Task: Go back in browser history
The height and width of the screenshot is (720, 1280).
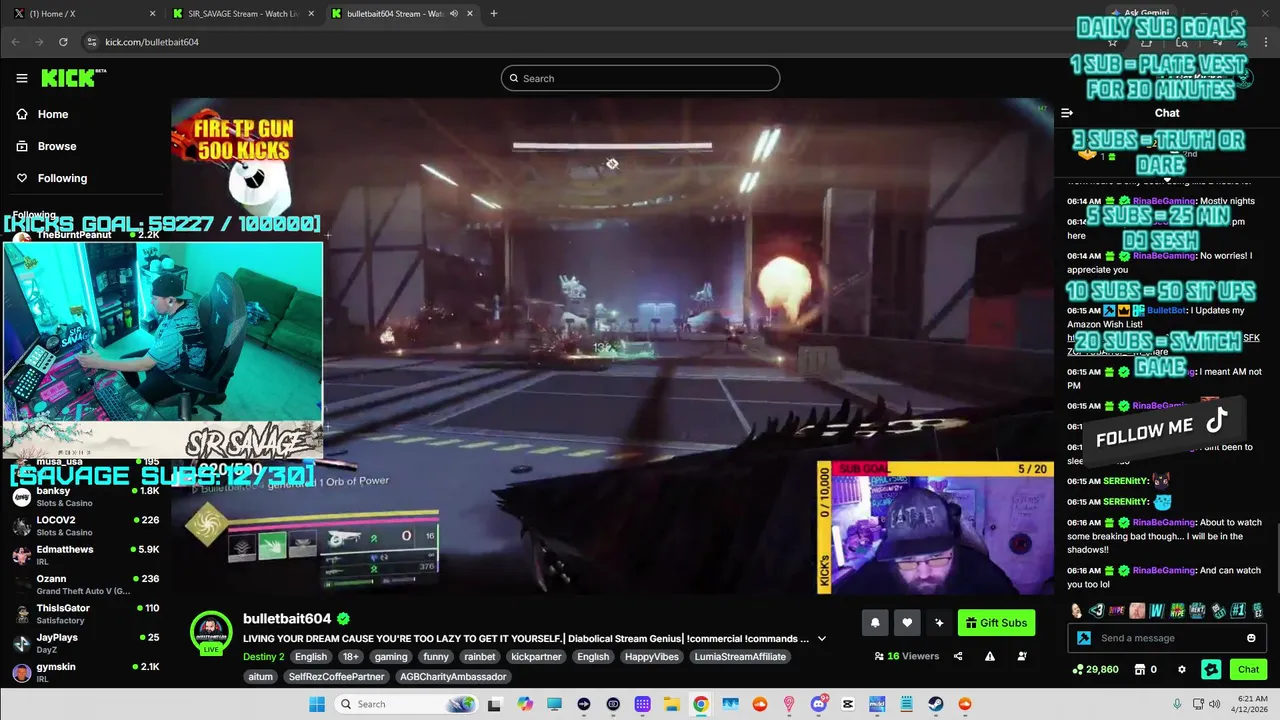Action: pos(15,42)
